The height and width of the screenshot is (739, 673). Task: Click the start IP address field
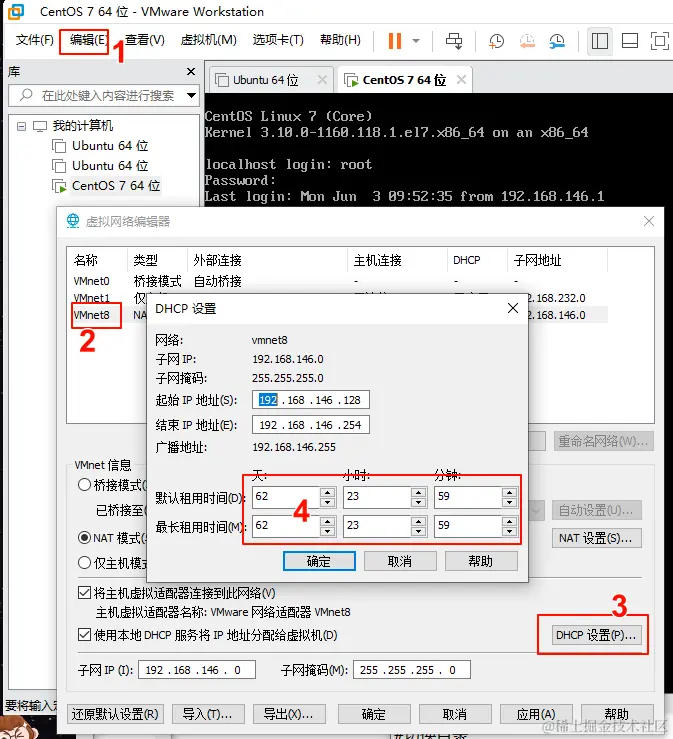point(311,400)
